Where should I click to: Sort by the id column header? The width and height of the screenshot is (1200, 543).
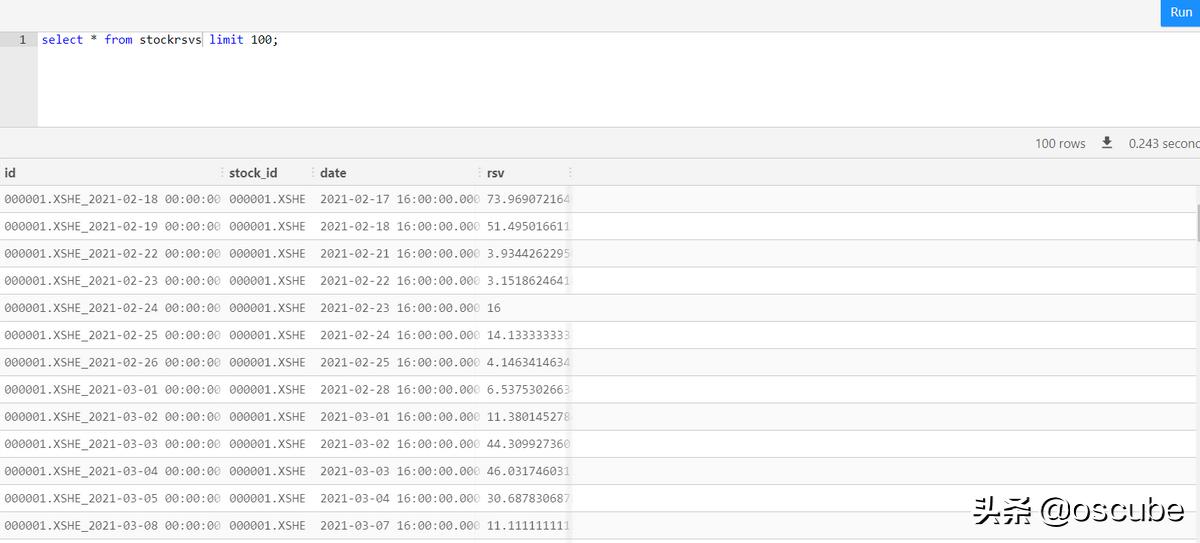tap(10, 173)
